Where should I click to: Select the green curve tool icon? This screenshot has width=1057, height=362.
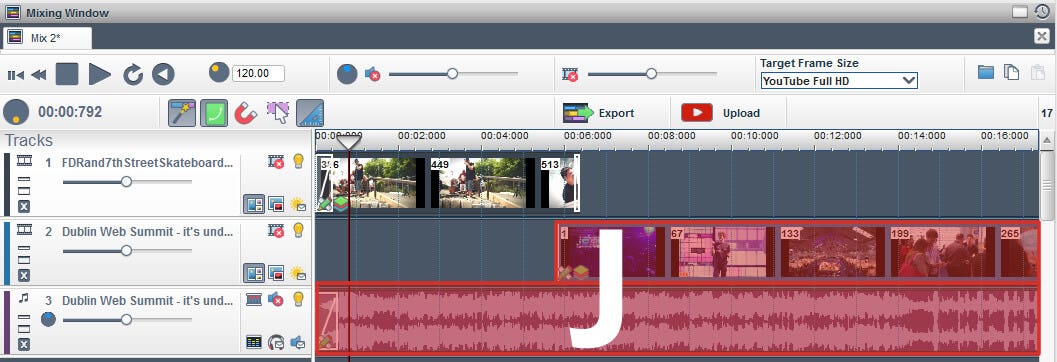tap(214, 113)
